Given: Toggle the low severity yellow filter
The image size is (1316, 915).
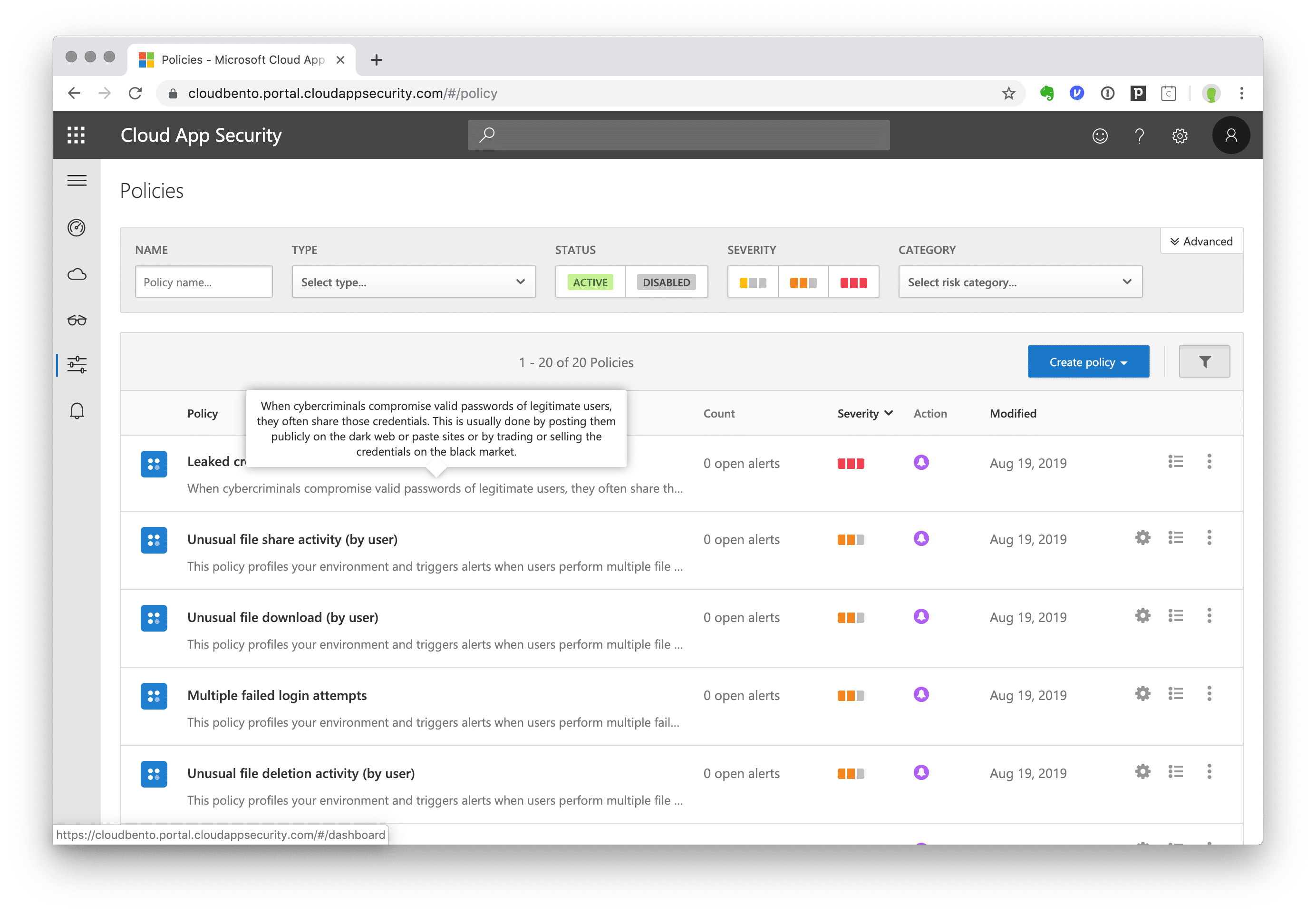Looking at the screenshot, I should [x=753, y=282].
